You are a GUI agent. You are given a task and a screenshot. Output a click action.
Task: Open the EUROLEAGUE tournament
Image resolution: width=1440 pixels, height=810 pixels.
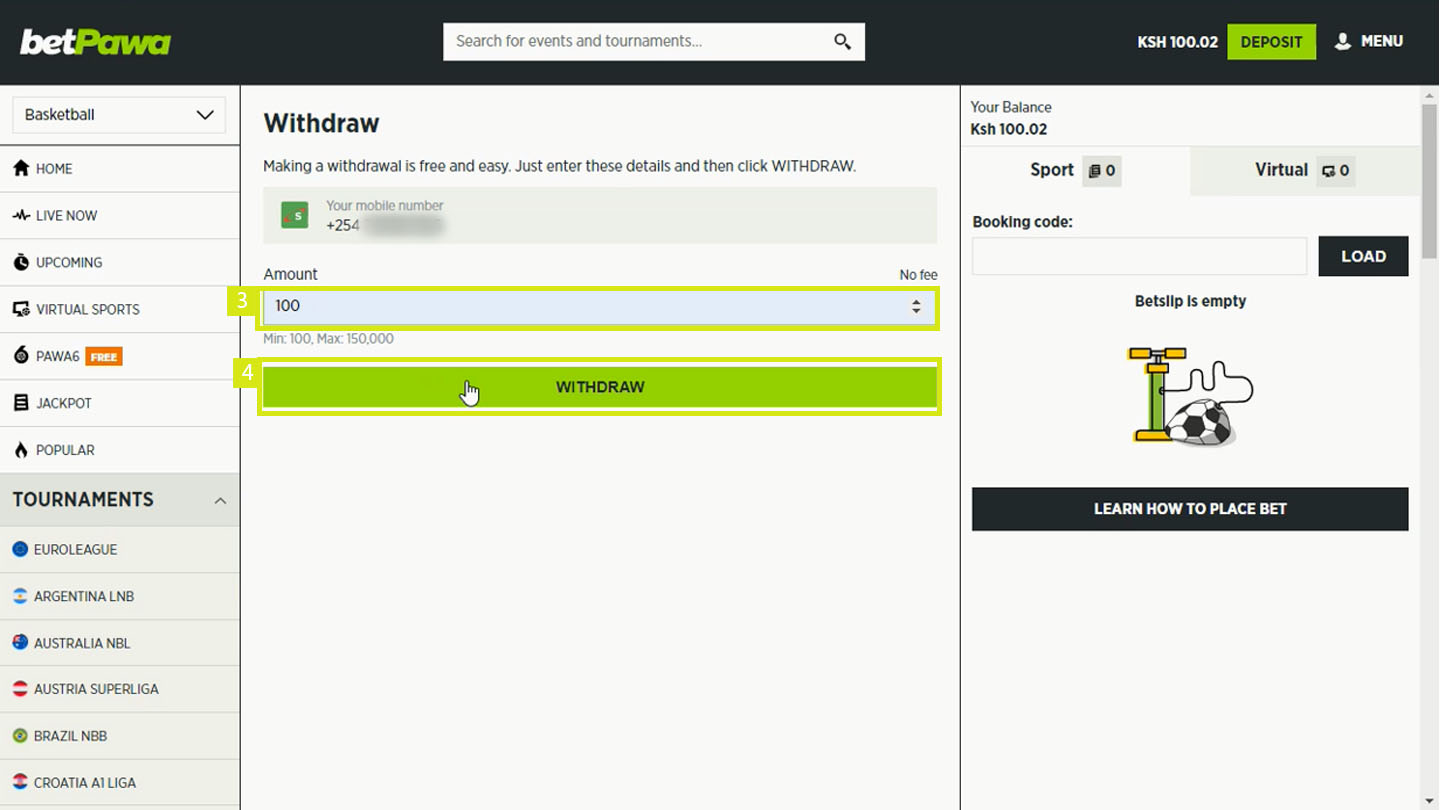120,550
